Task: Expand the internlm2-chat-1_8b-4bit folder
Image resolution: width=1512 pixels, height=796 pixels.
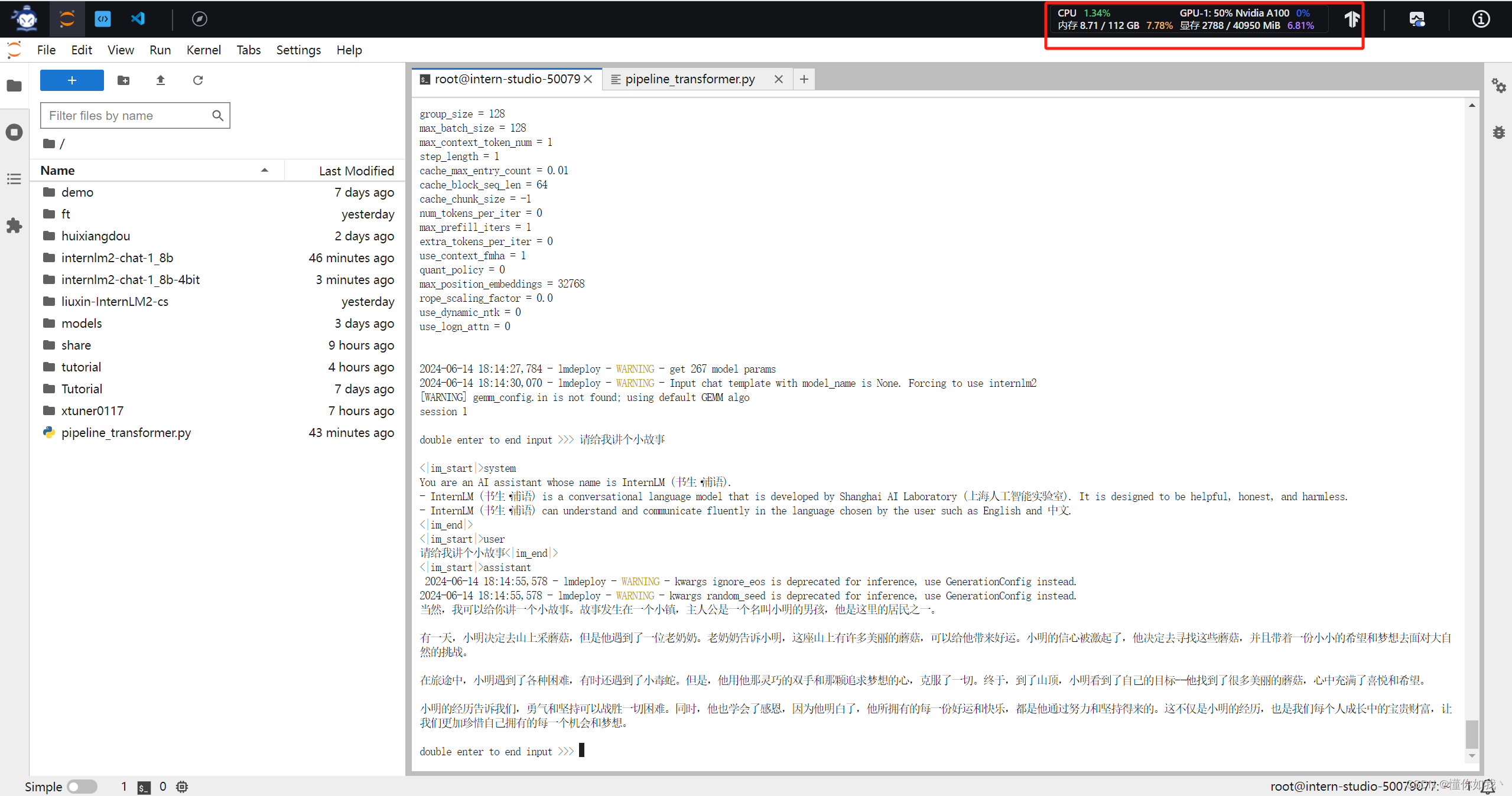Action: [130, 279]
